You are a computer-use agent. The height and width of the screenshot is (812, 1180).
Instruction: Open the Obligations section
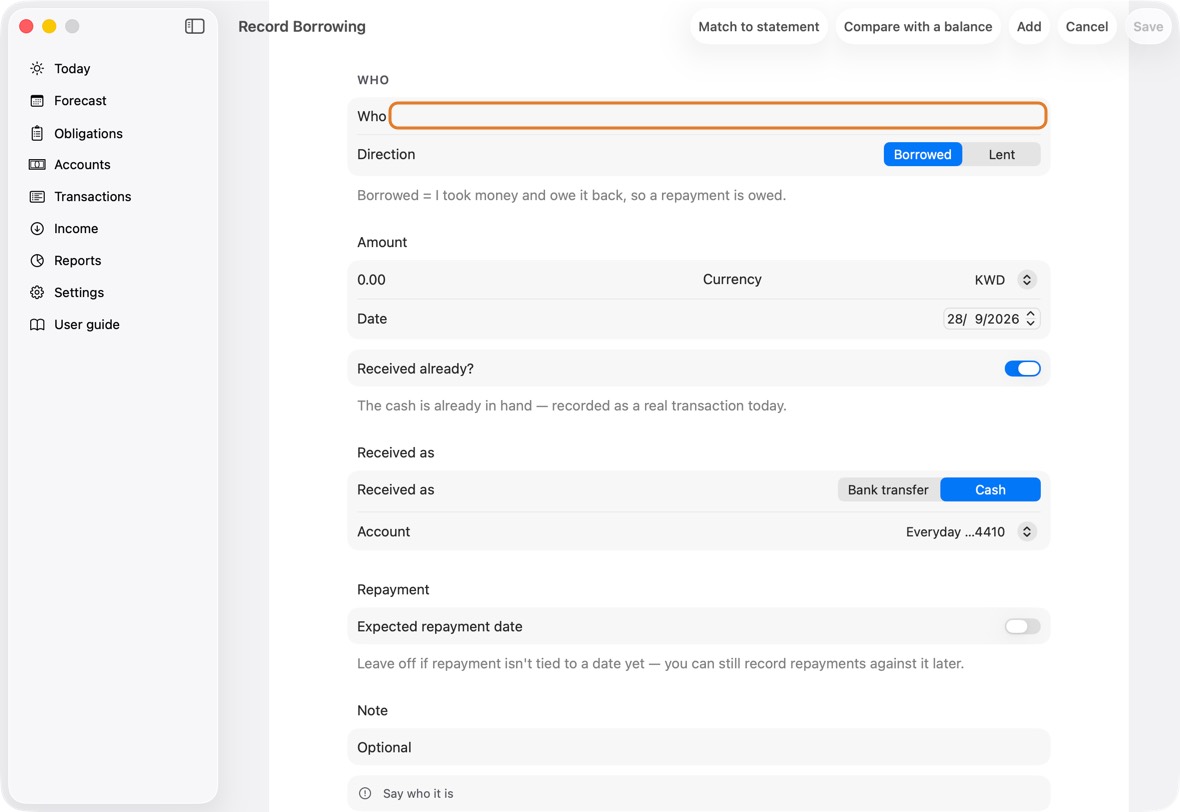[x=88, y=133]
